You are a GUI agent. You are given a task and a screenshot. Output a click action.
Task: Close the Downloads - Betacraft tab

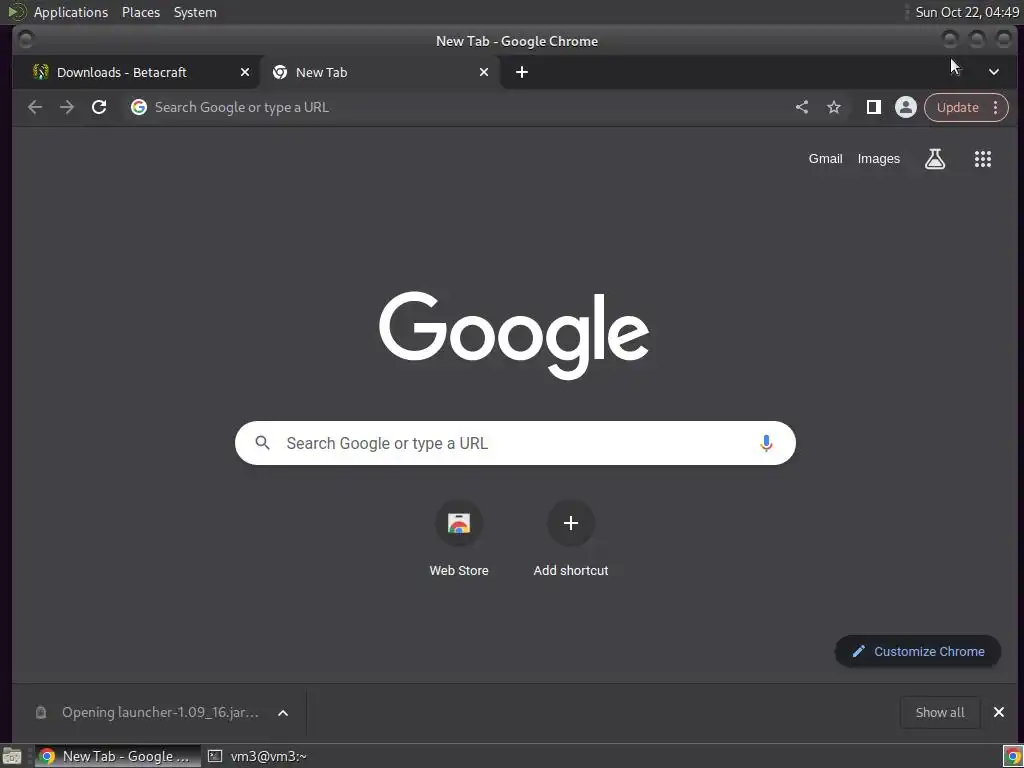(x=245, y=72)
